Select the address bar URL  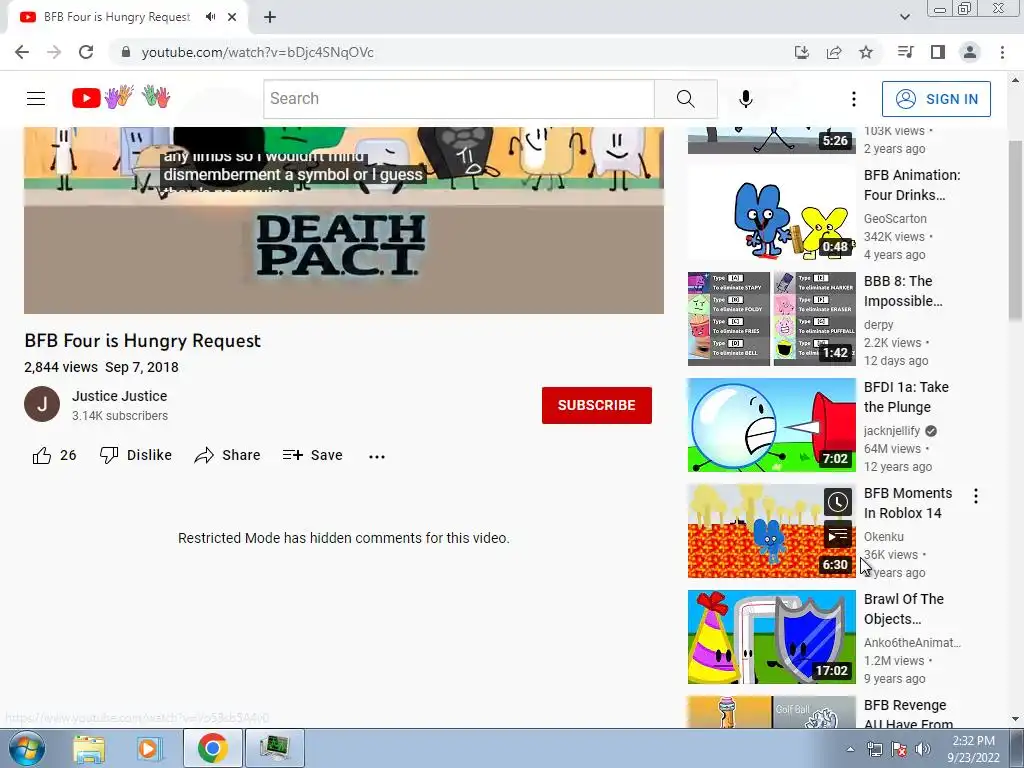[x=257, y=52]
